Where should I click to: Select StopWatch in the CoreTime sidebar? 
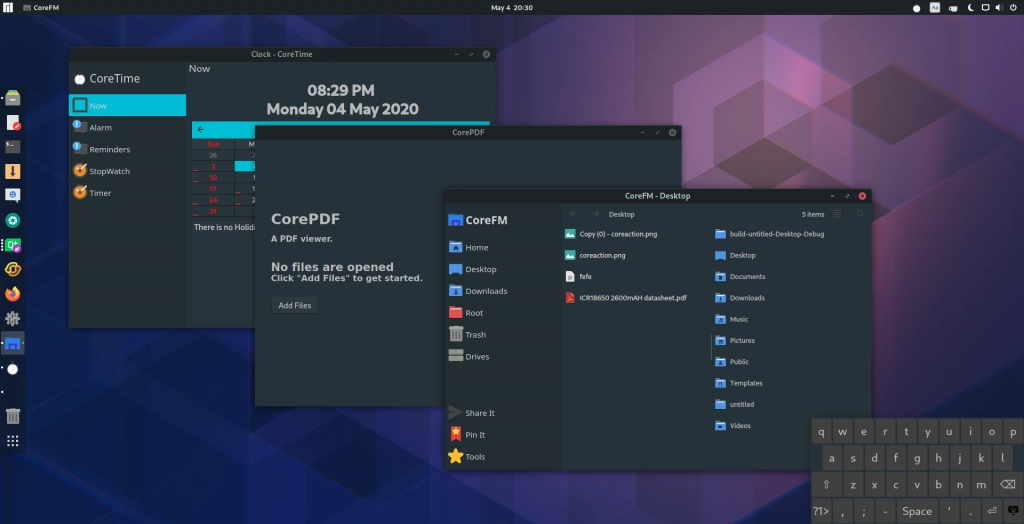point(108,171)
